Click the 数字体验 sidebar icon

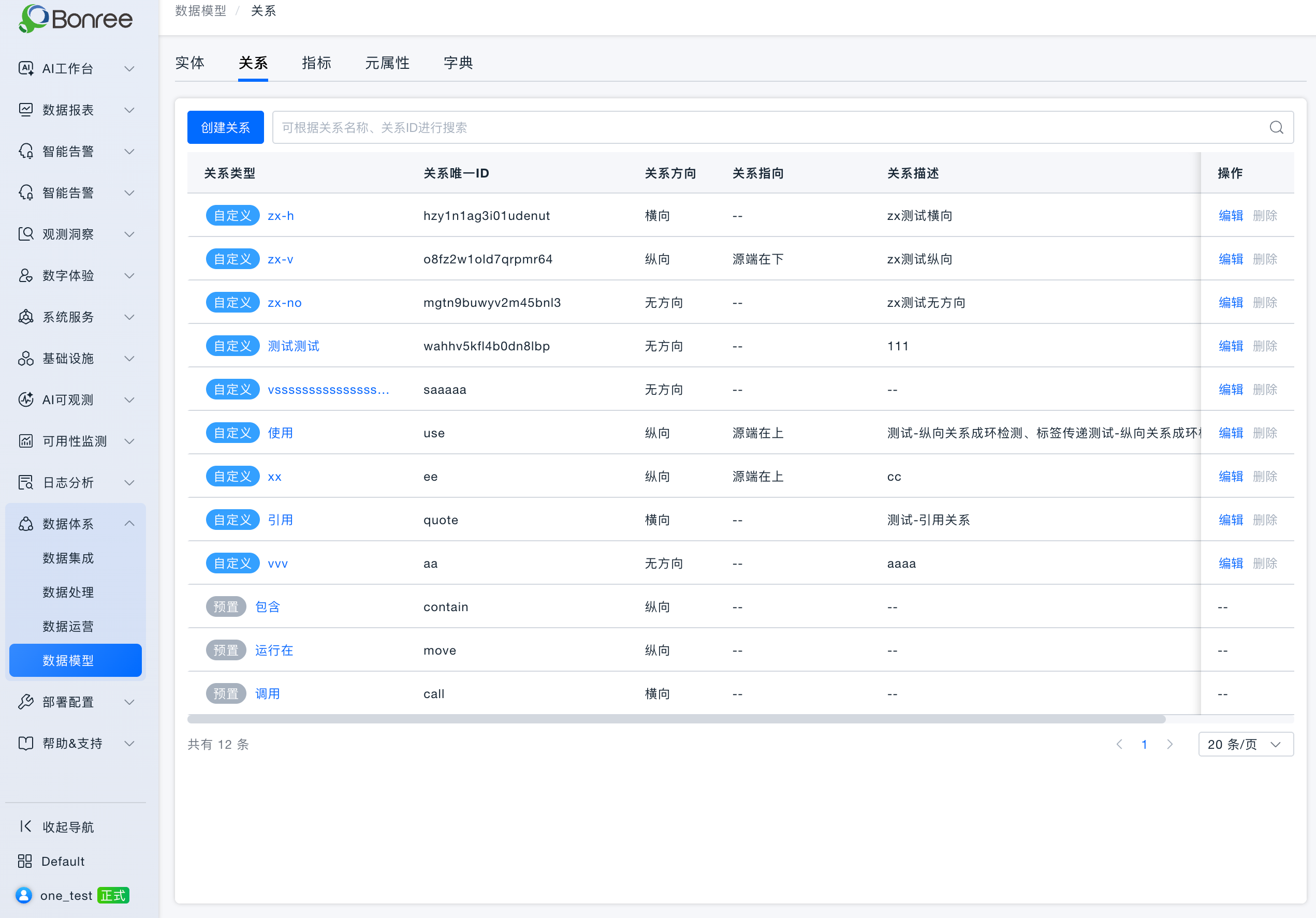coord(26,276)
